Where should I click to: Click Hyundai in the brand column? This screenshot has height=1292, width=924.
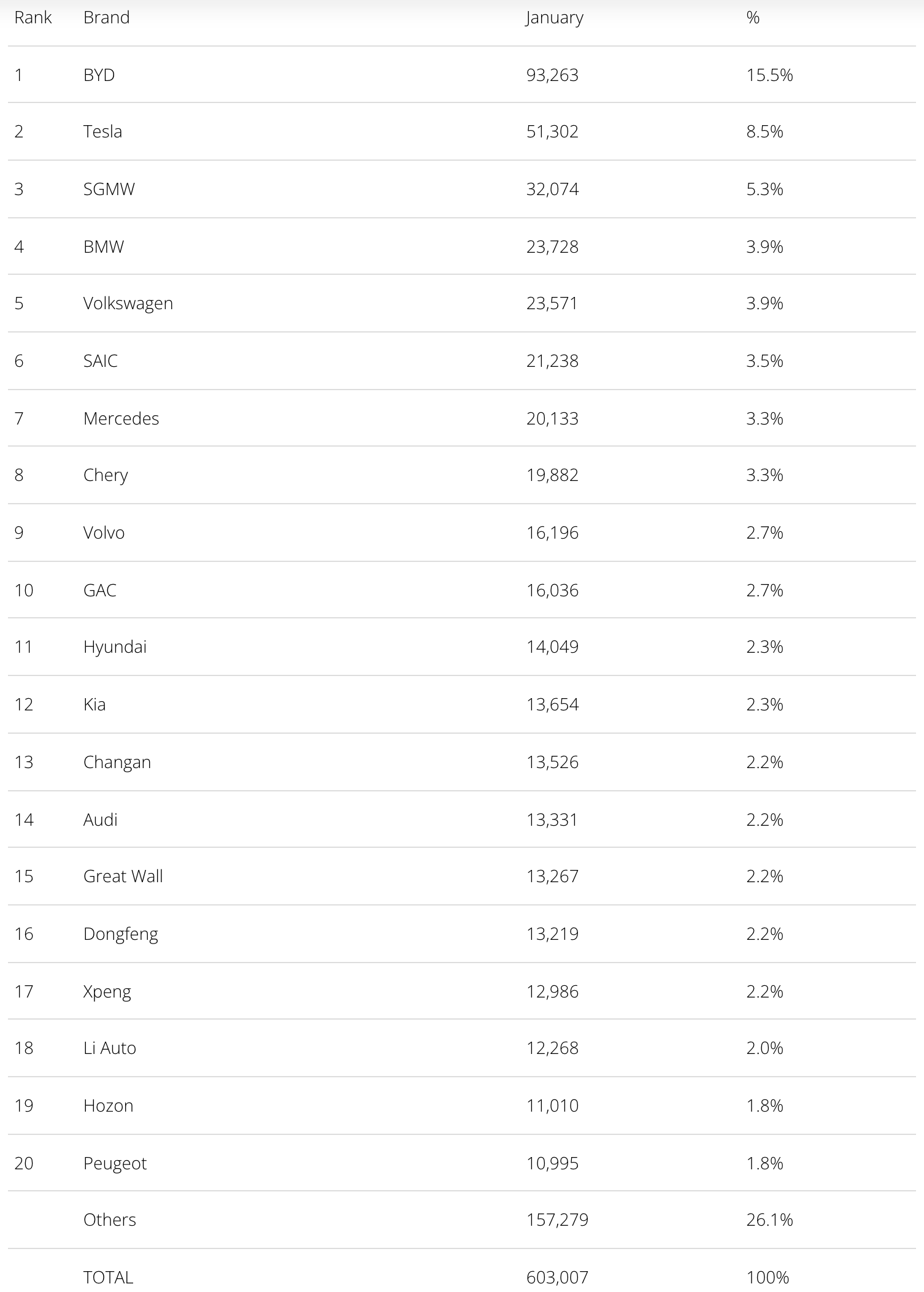point(115,647)
